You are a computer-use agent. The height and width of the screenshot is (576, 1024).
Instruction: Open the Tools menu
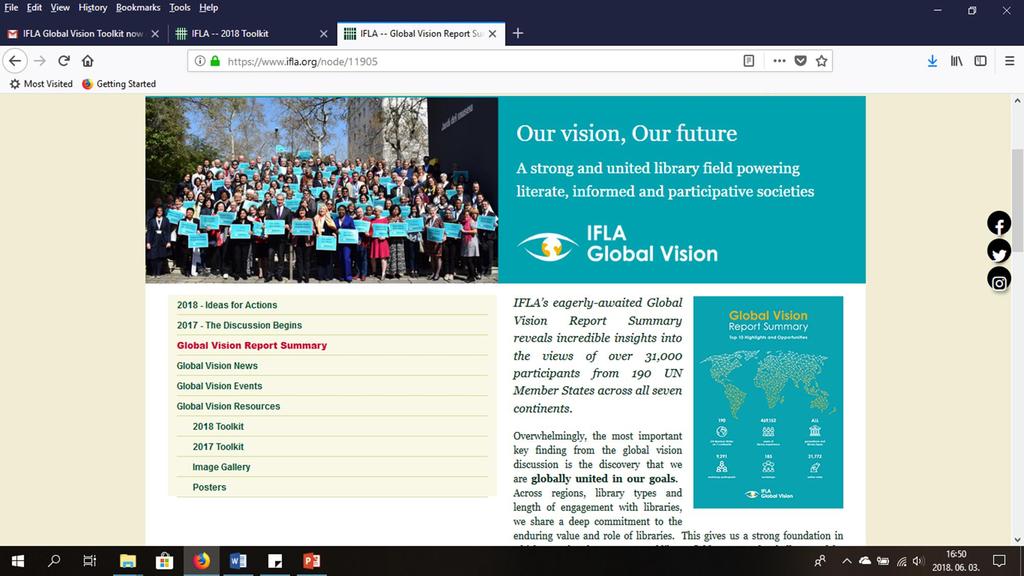pyautogui.click(x=180, y=8)
